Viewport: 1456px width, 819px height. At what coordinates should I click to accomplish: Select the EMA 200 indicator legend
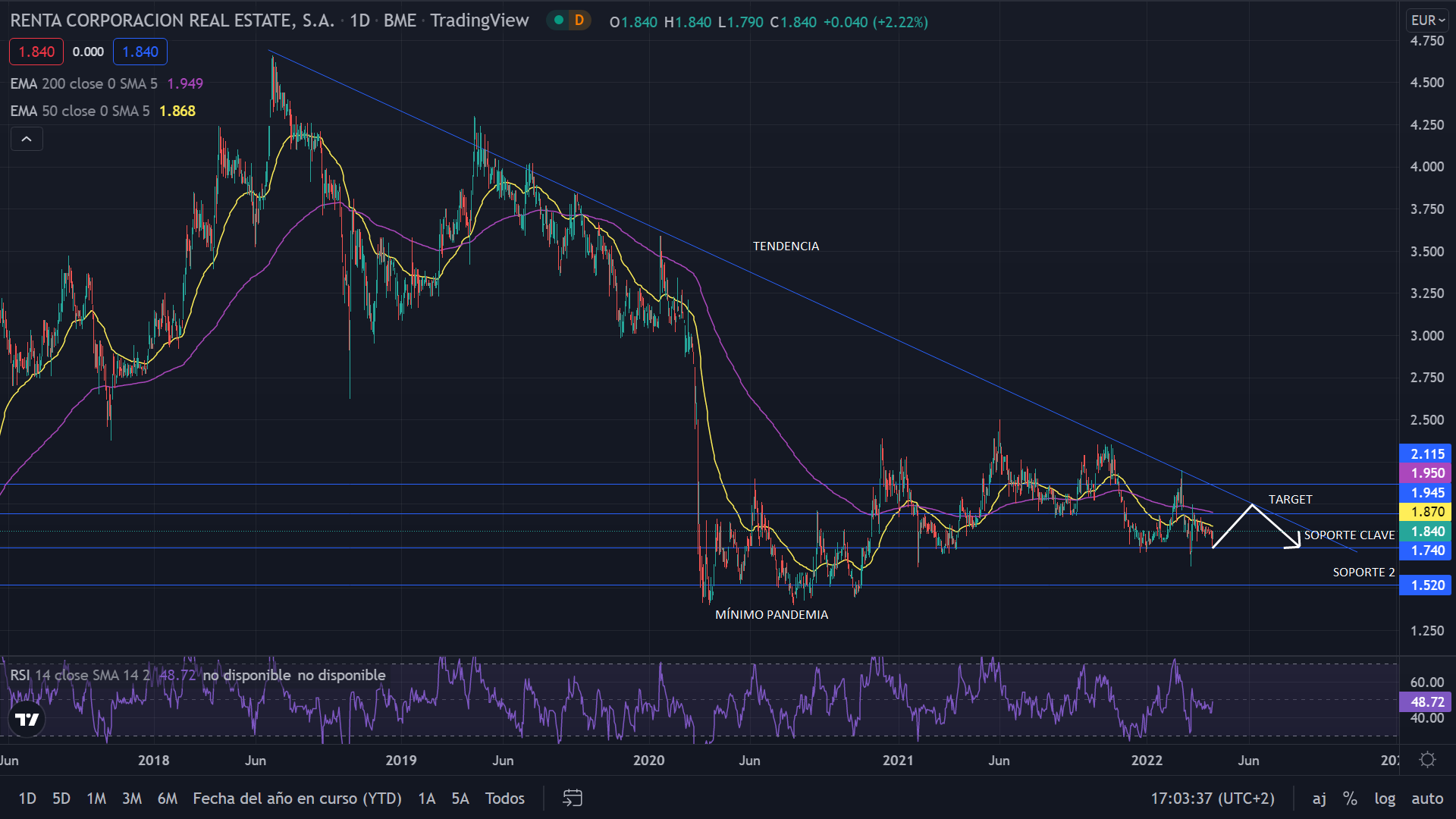coord(83,83)
